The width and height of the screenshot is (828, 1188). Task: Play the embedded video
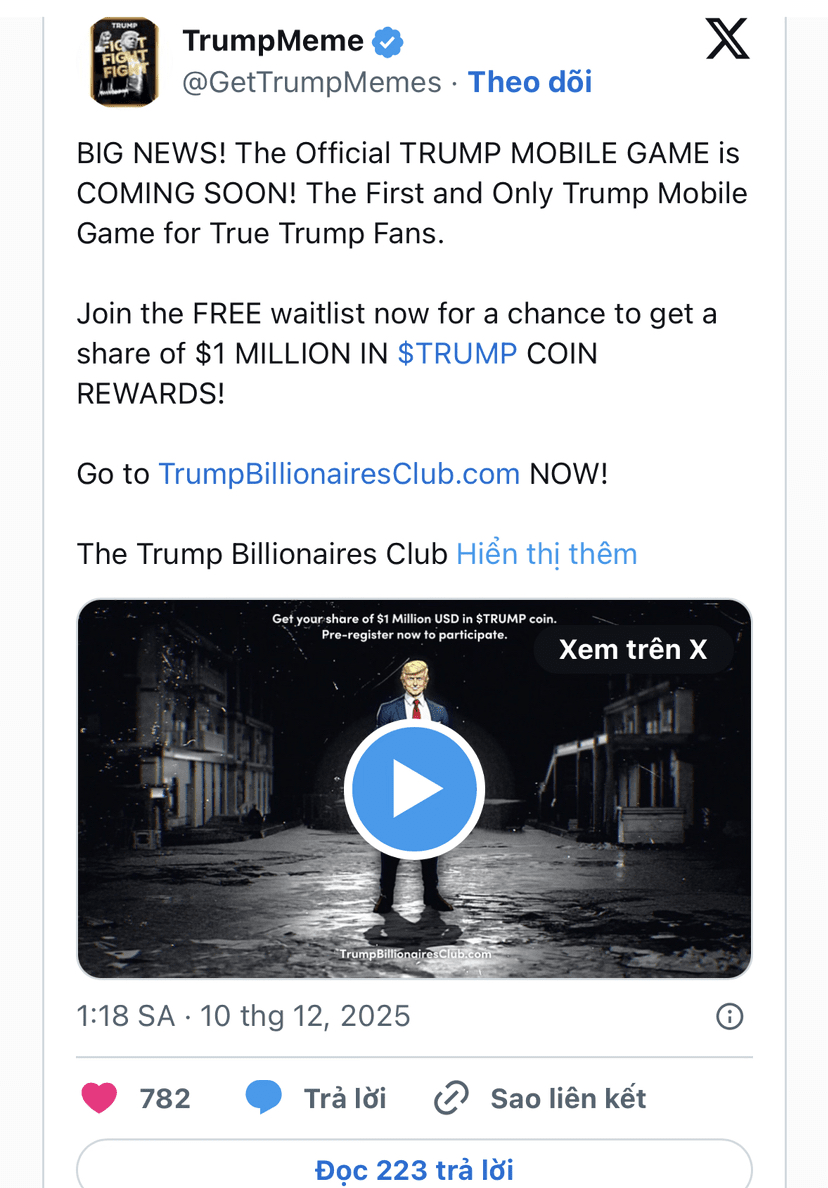click(x=414, y=789)
